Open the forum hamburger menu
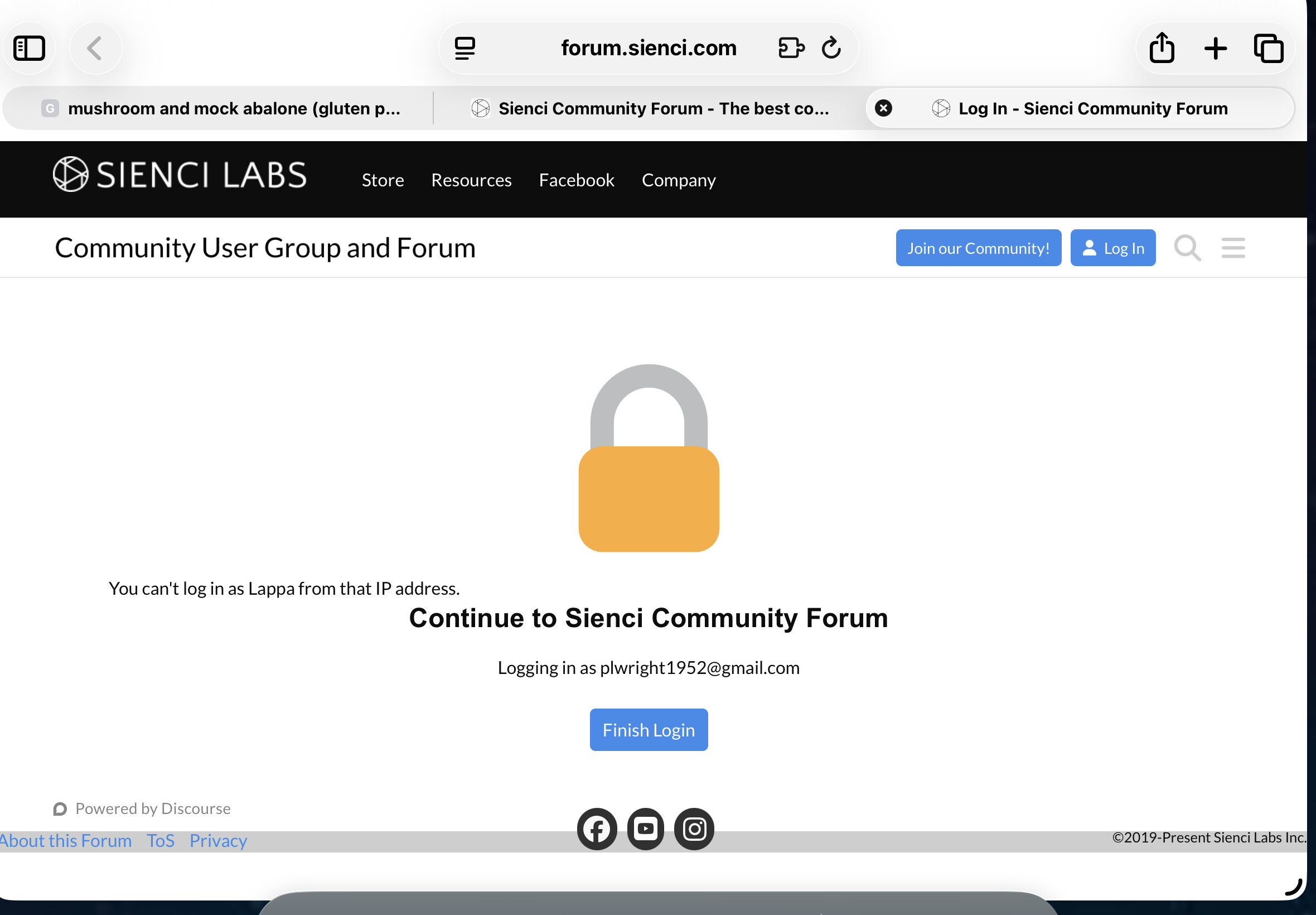The height and width of the screenshot is (915, 1316). (x=1233, y=248)
